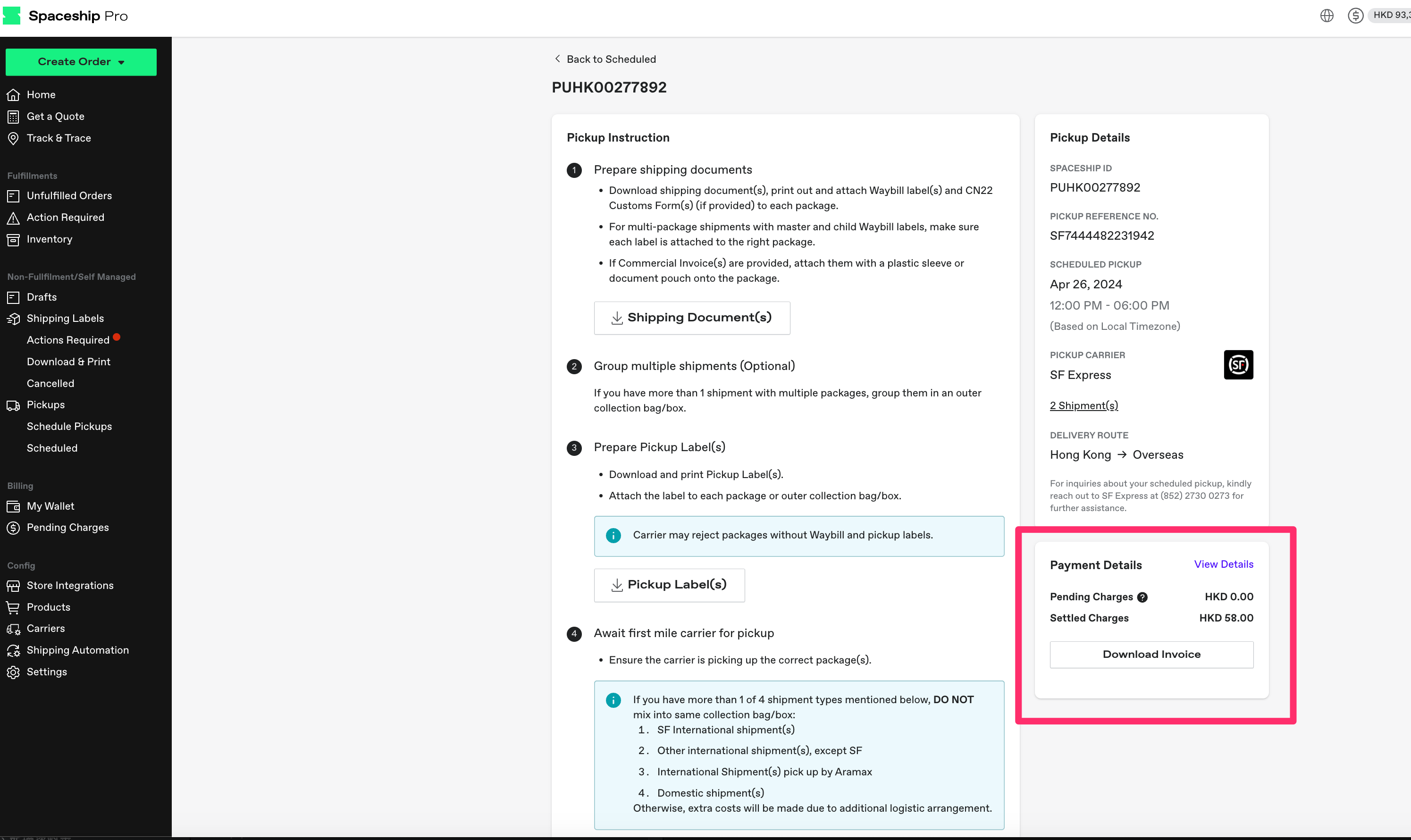The height and width of the screenshot is (840, 1411).
Task: Select the Shipping Automation icon
Action: 14,650
